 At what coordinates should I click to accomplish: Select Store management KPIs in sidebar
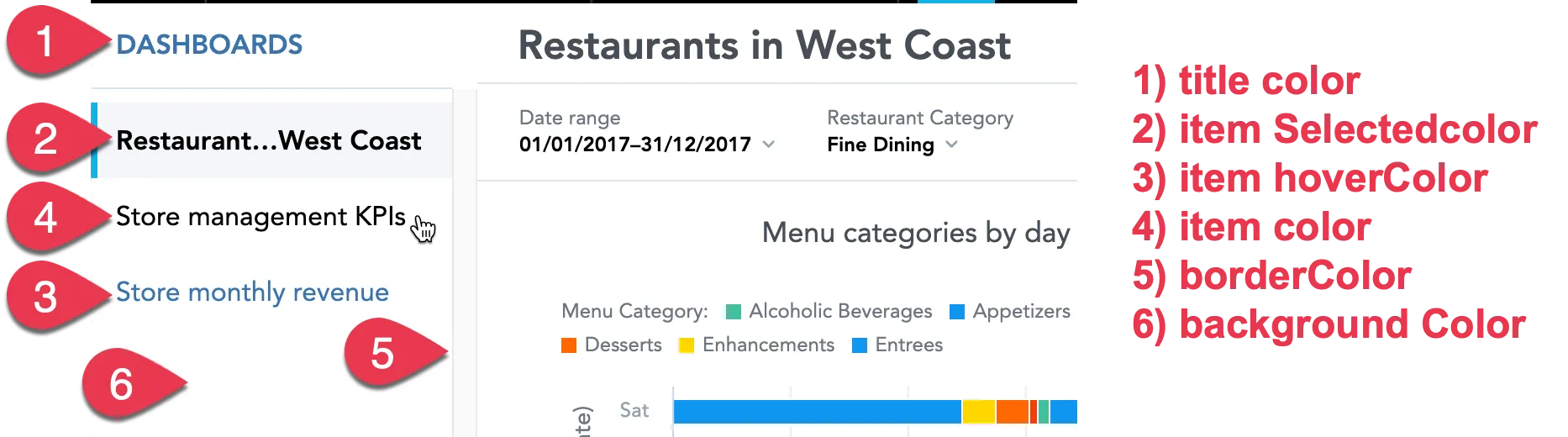(x=260, y=217)
